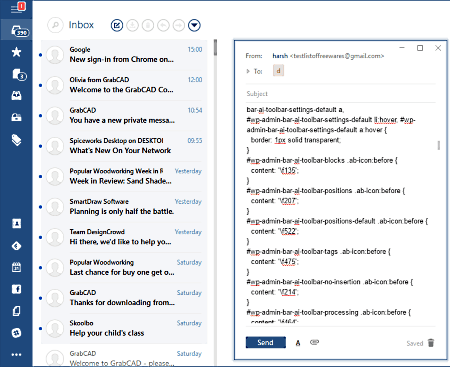Click the message list scrollbar

point(215,48)
